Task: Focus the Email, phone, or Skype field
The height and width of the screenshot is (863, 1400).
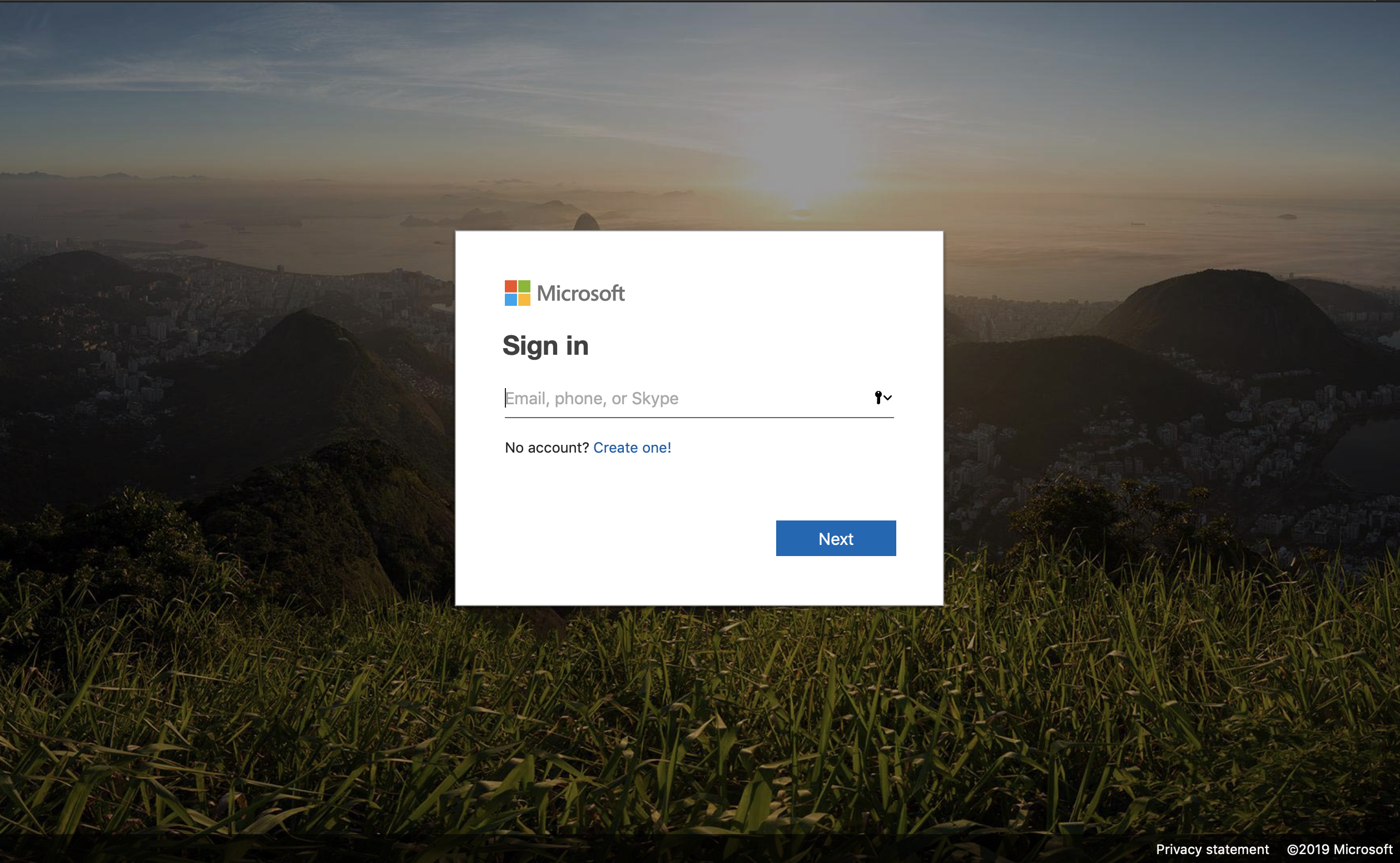Action: click(698, 398)
